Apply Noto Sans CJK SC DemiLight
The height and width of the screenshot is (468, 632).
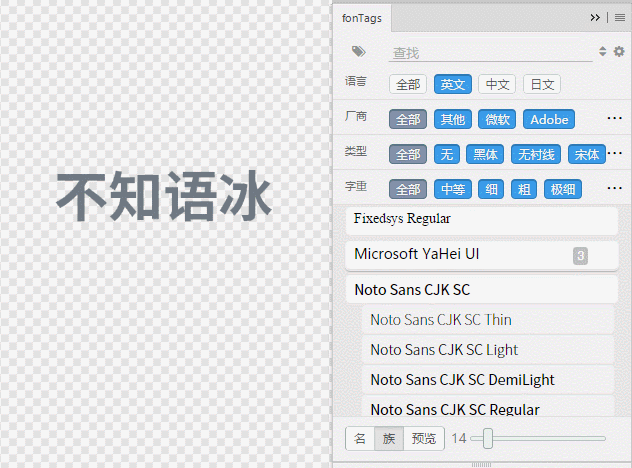(488, 380)
